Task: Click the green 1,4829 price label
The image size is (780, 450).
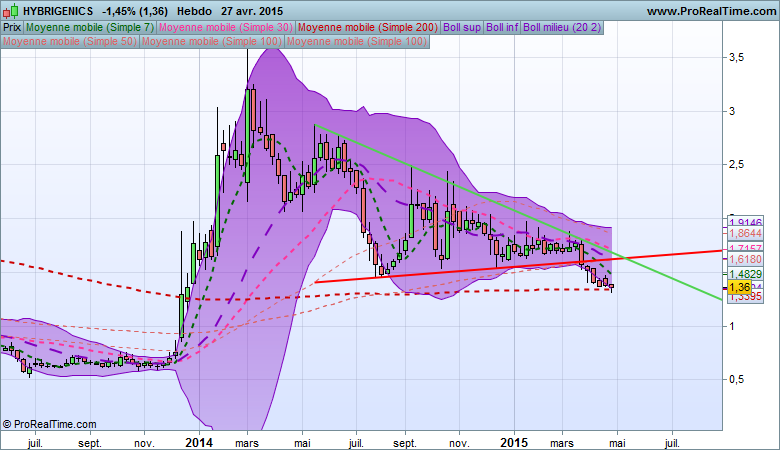Action: pyautogui.click(x=745, y=274)
